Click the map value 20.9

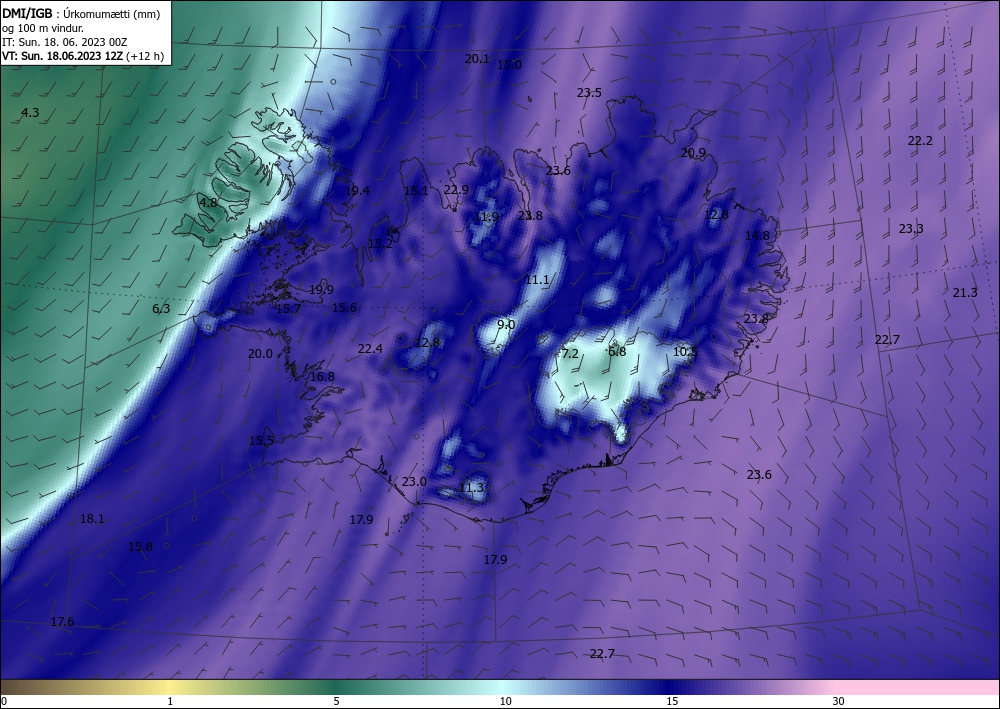pyautogui.click(x=693, y=152)
